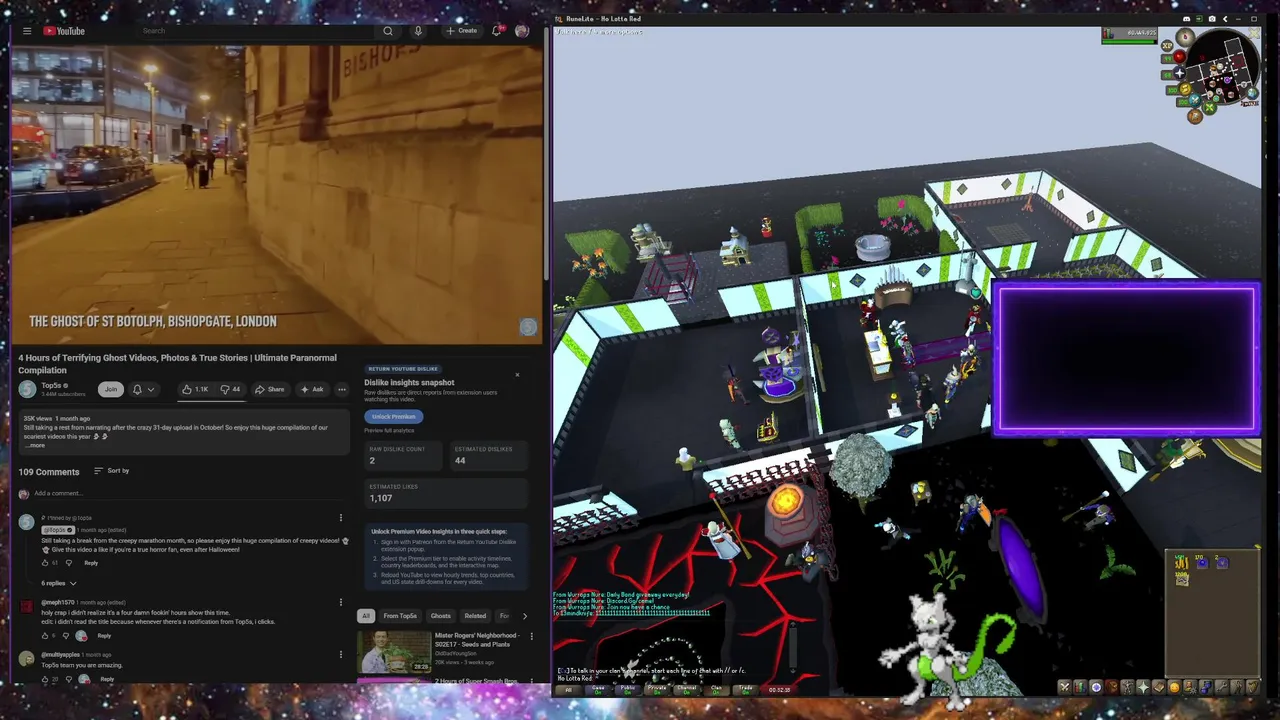Screen dimensions: 1280x720
Task: Like the @meph1570 comment
Action: 45,635
